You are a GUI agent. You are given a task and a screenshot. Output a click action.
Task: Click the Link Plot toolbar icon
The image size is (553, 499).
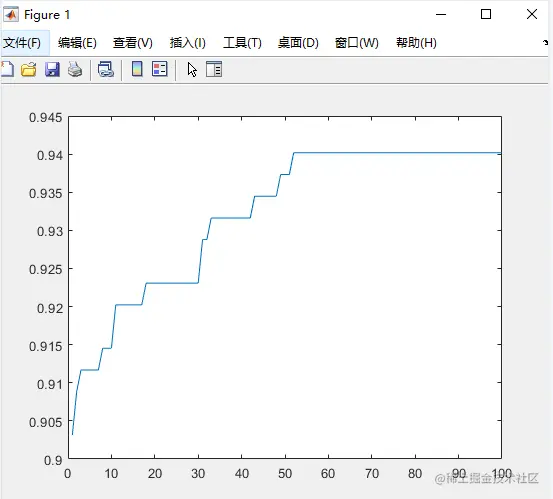[105, 69]
